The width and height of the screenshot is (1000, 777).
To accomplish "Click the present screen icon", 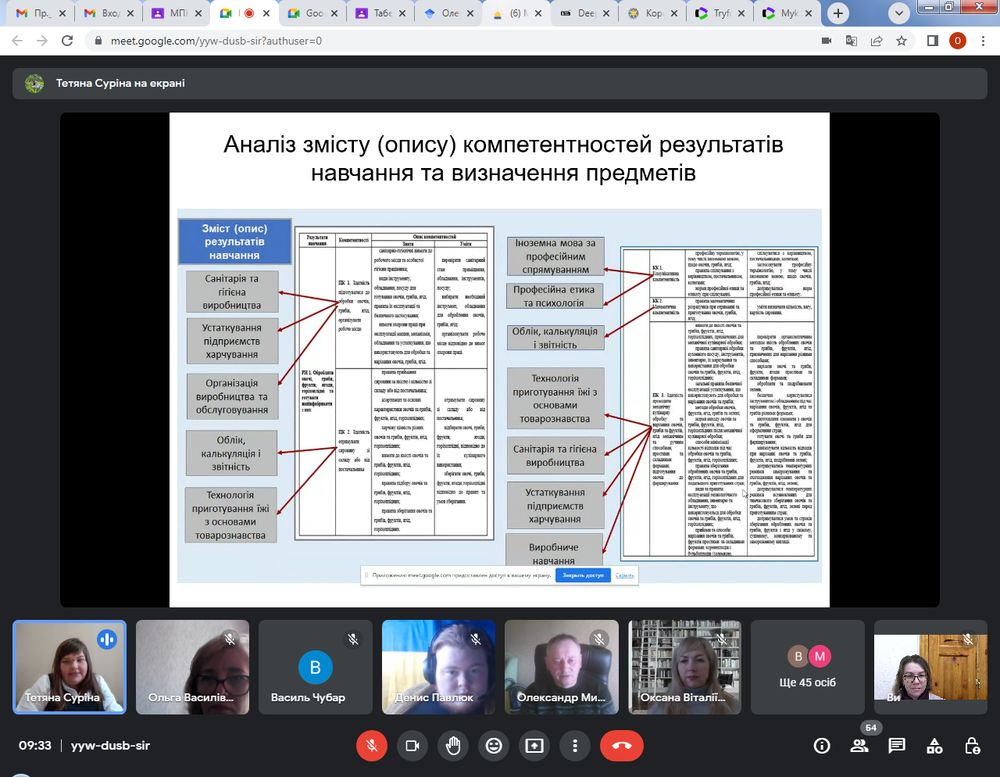I will point(534,746).
